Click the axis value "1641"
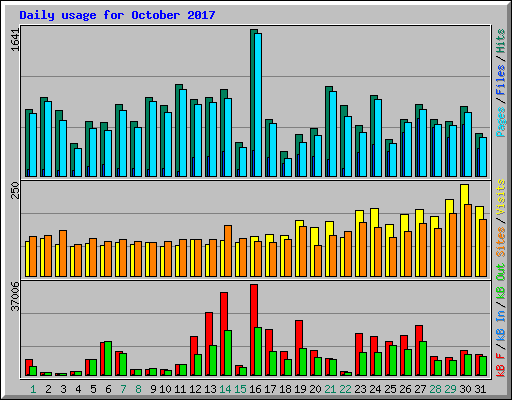The height and width of the screenshot is (400, 512). pos(15,40)
